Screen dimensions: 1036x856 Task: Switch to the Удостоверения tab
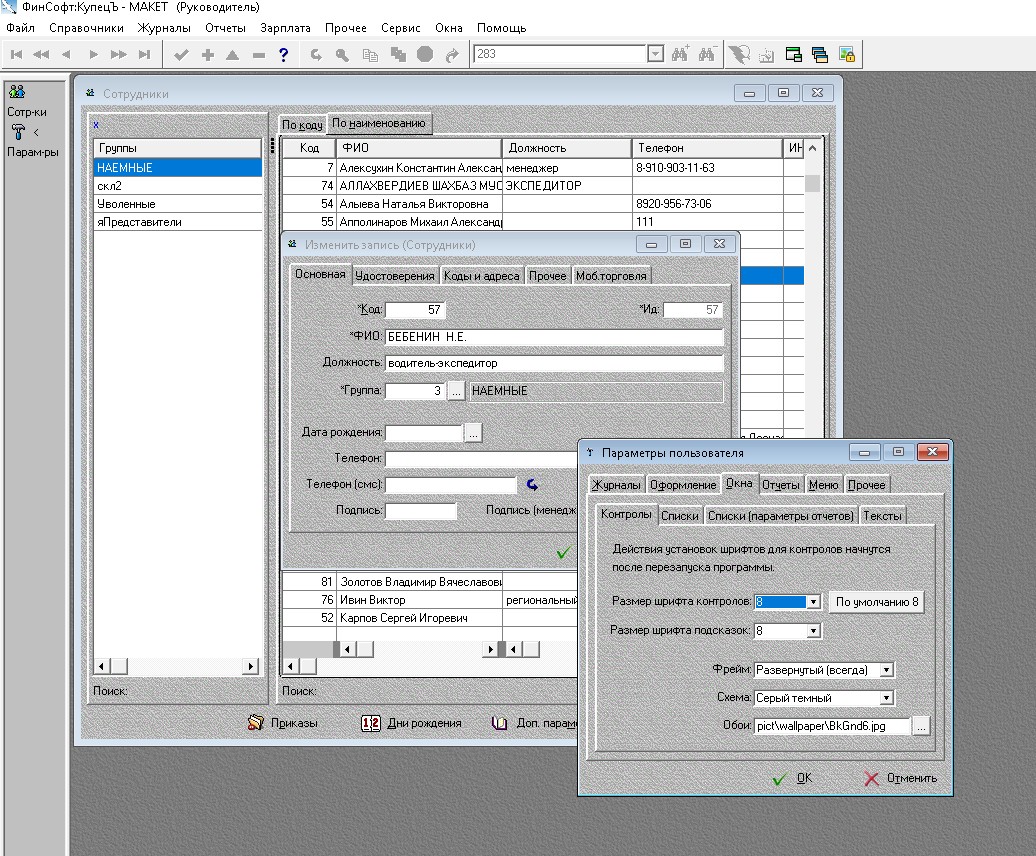(396, 275)
